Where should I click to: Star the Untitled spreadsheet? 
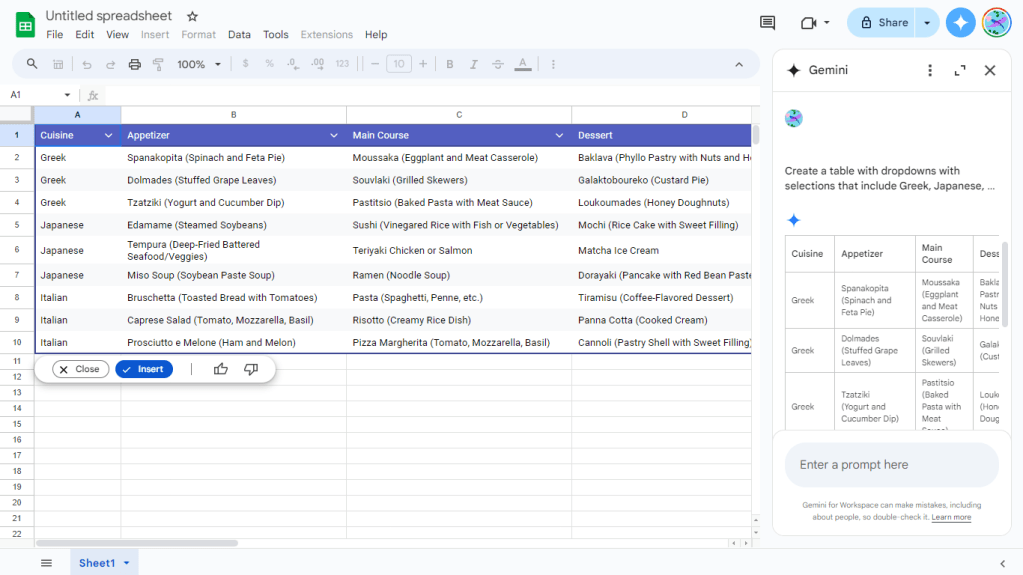coord(193,16)
